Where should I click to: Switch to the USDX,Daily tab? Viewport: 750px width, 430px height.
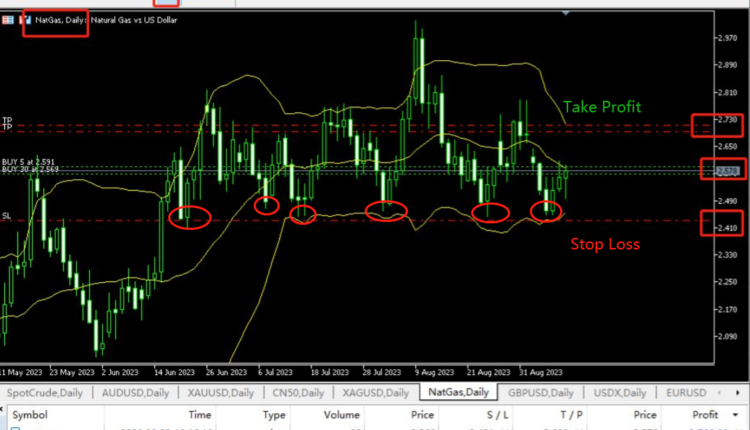pyautogui.click(x=620, y=393)
